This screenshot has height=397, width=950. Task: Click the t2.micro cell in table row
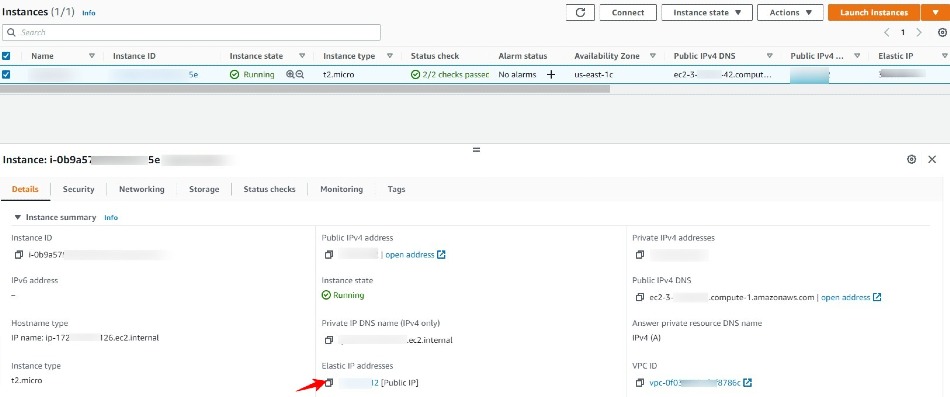click(339, 75)
